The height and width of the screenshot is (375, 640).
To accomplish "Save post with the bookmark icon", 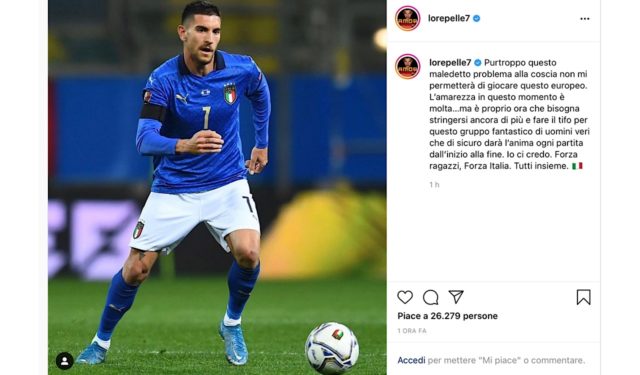I will (583, 297).
